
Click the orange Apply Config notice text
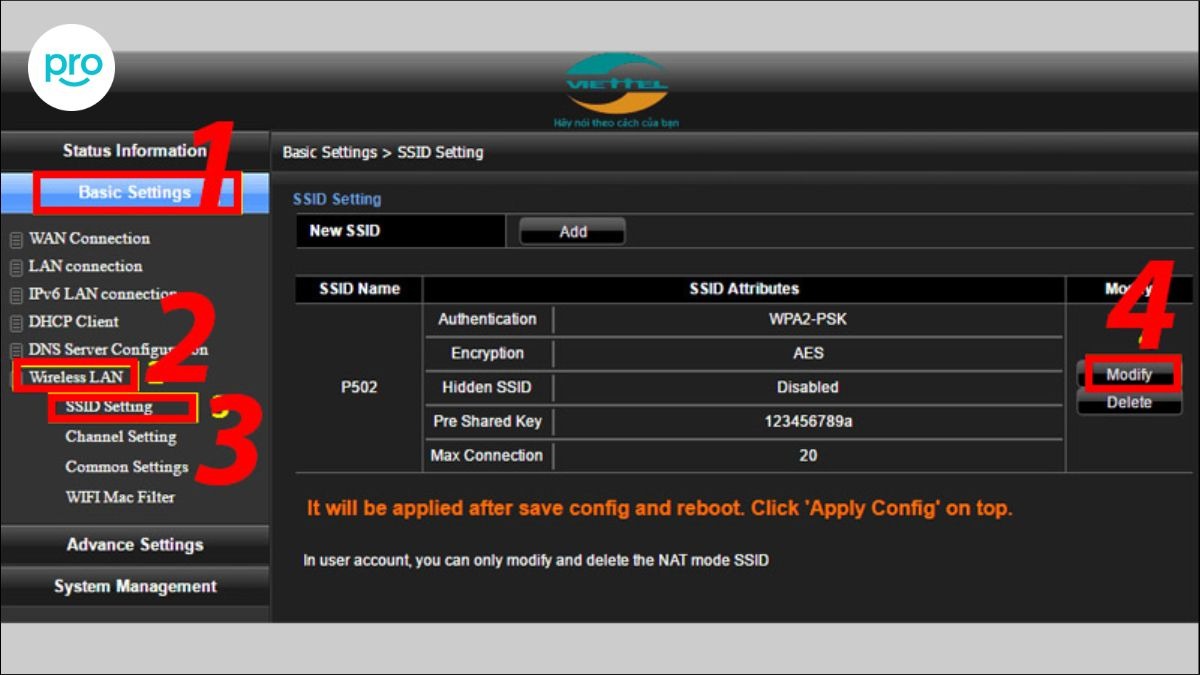(x=659, y=509)
